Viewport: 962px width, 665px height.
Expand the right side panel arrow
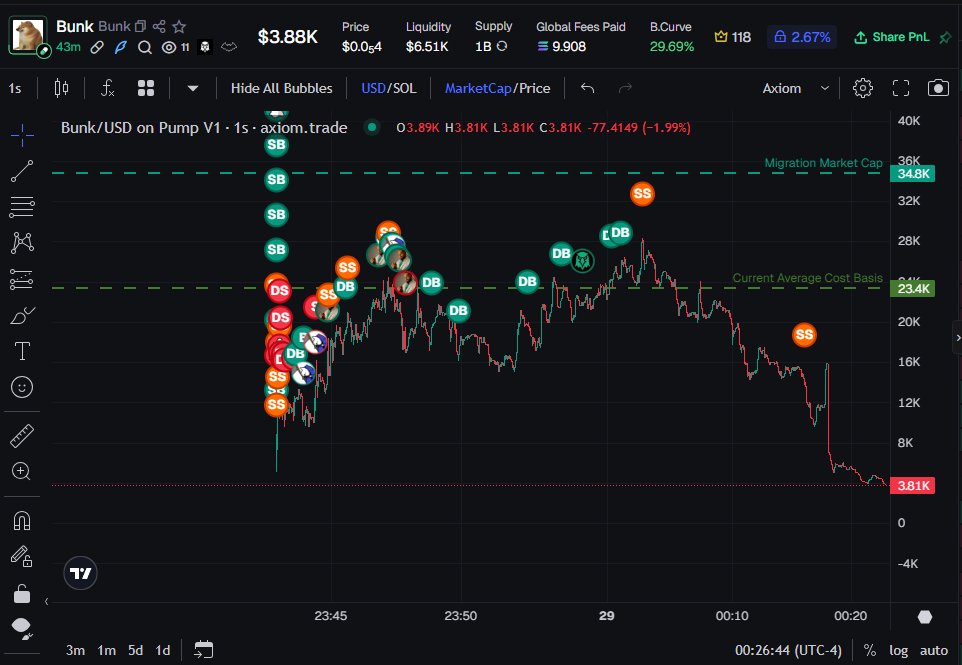[957, 337]
